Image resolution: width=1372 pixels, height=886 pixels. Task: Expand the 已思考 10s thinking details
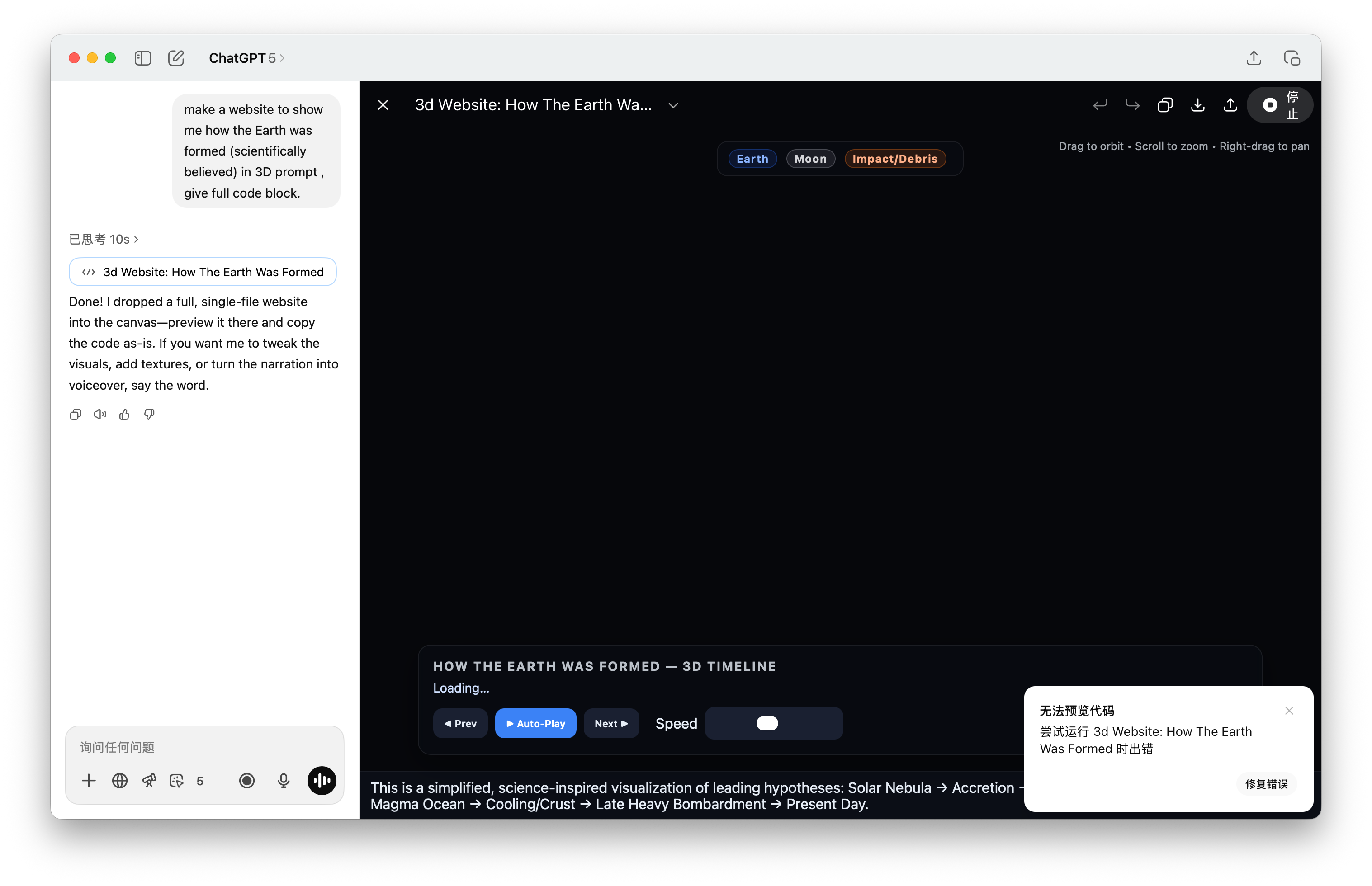pyautogui.click(x=104, y=239)
